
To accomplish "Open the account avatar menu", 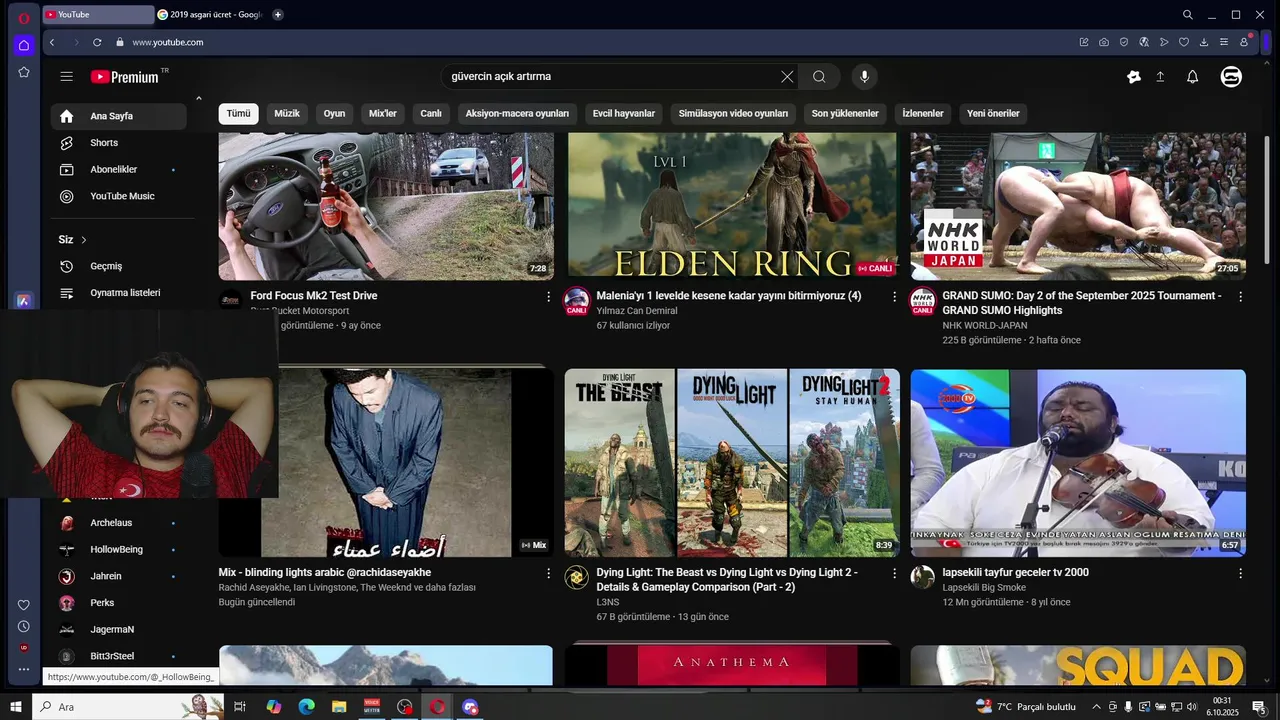I will (1231, 76).
